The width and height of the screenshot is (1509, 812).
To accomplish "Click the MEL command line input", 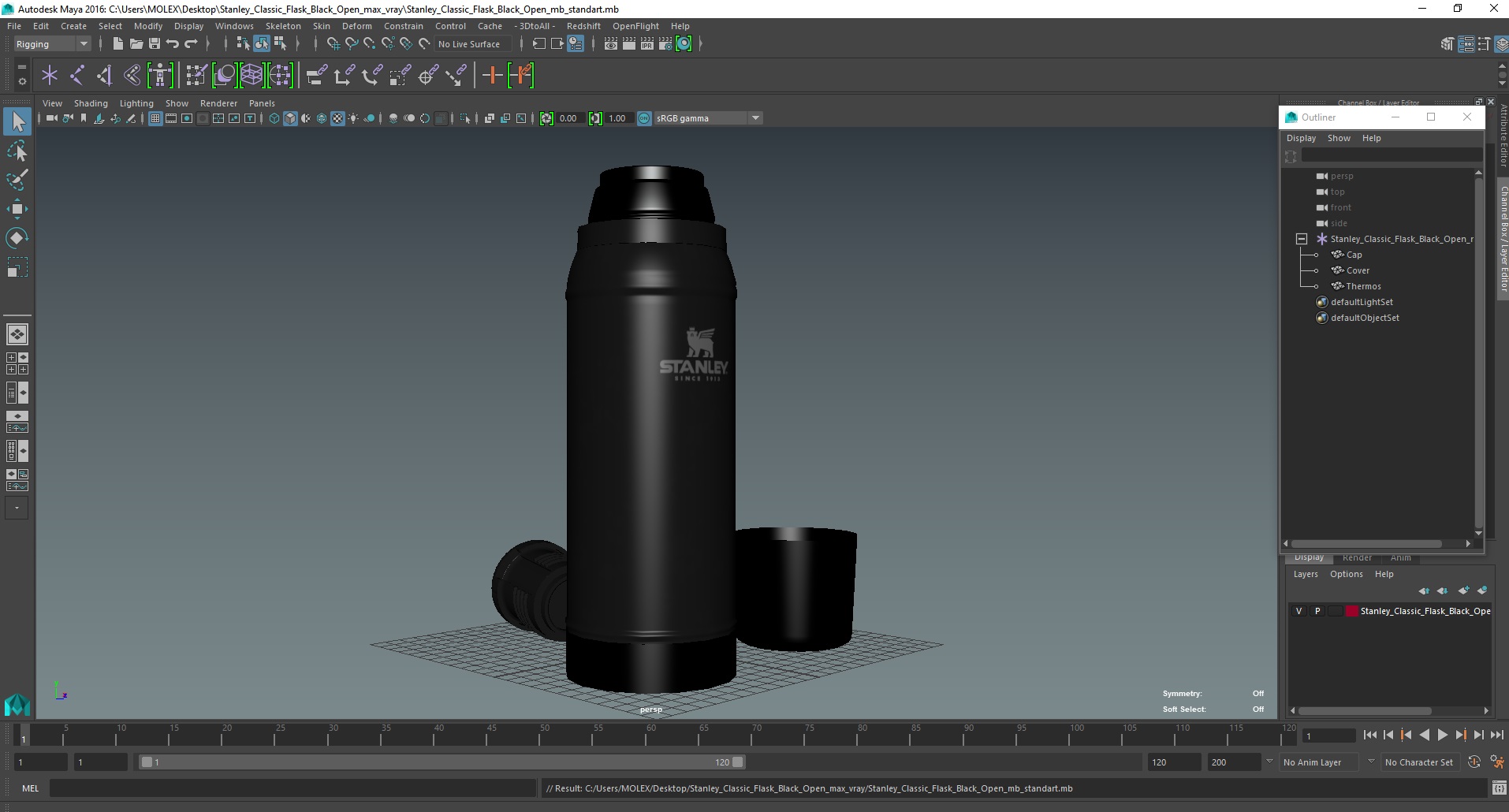I will [292, 788].
